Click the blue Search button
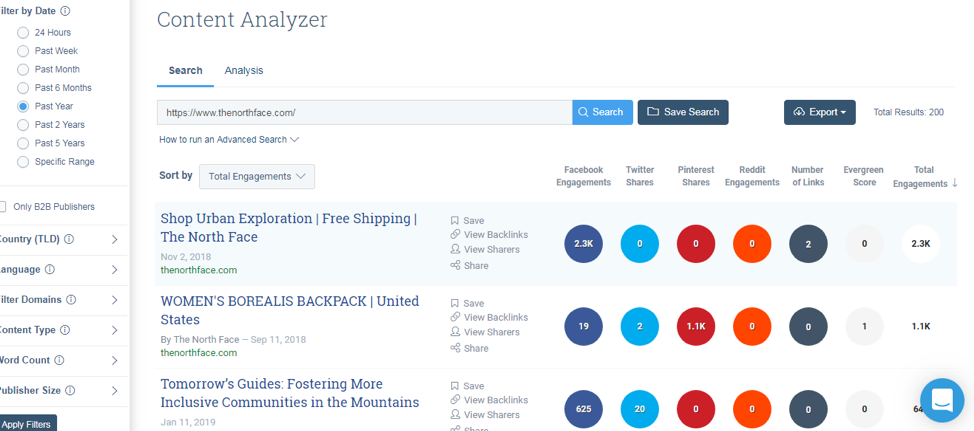 click(x=602, y=112)
